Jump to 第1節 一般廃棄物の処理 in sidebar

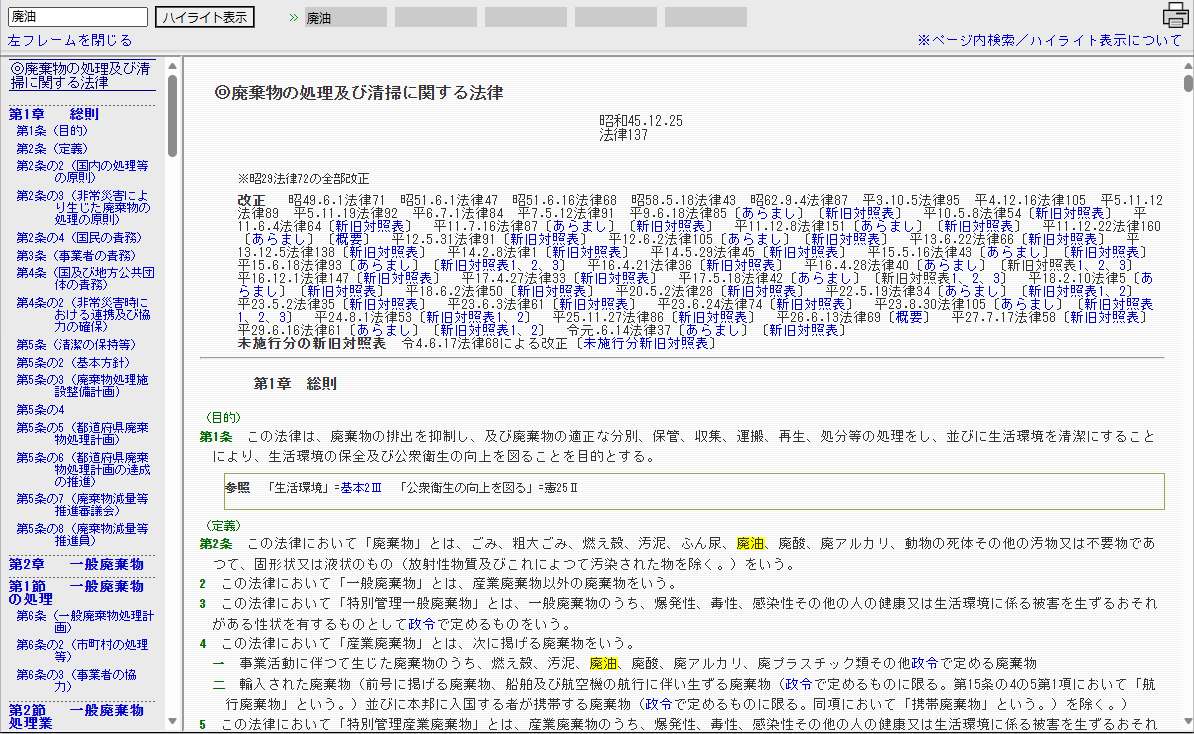coord(76,592)
